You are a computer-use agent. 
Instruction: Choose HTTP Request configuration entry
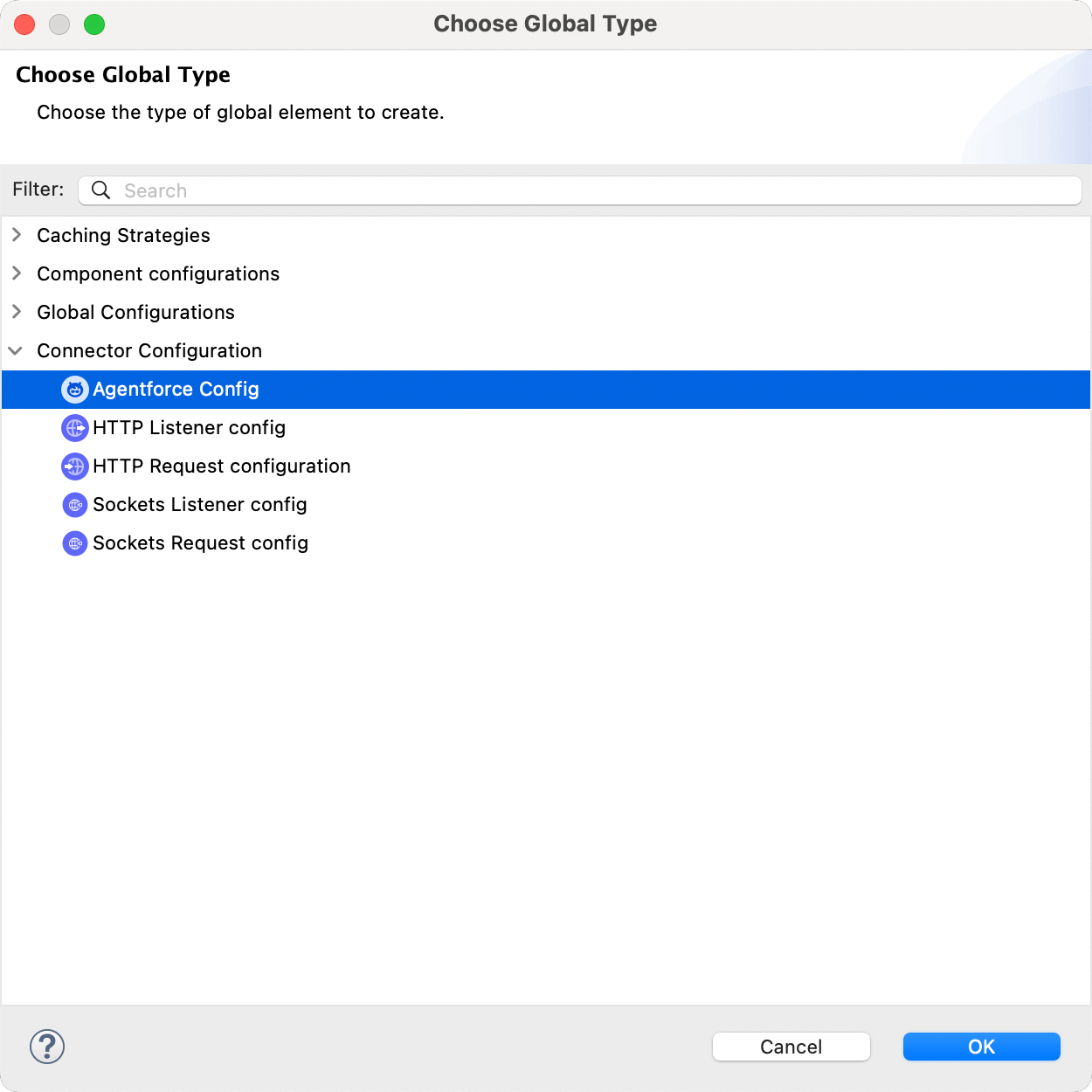point(546,467)
